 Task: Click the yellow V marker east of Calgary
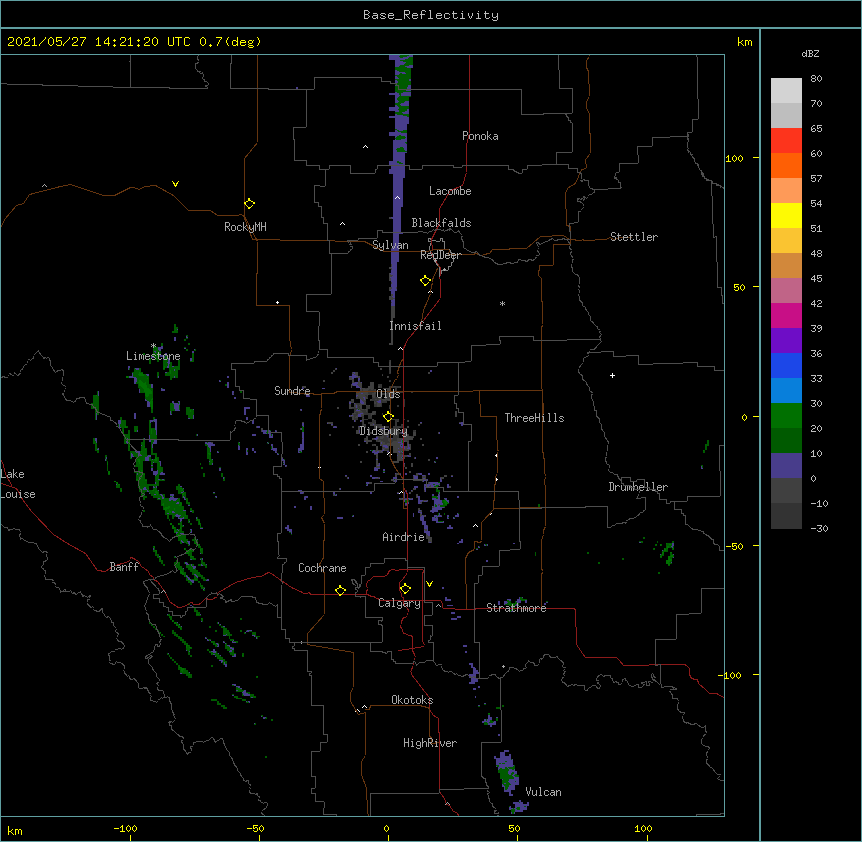click(x=429, y=584)
